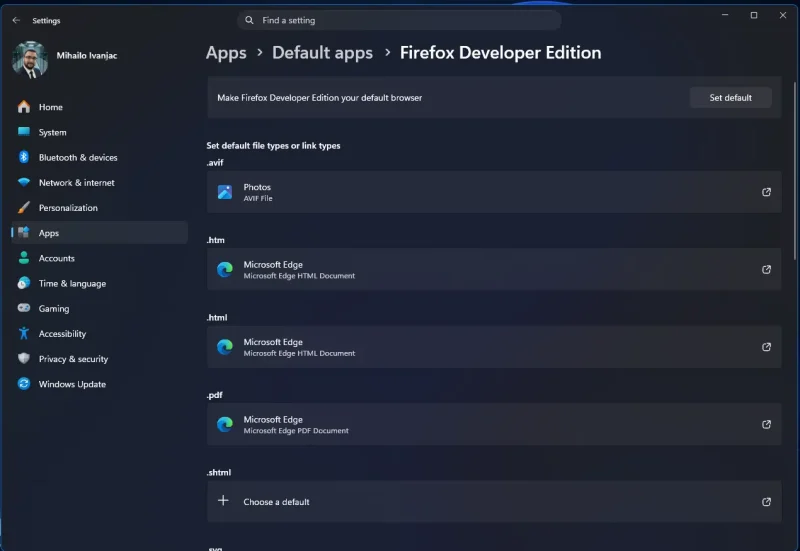Change the .html Microsoft Edge default
Screen dimensions: 800x551
pos(494,347)
